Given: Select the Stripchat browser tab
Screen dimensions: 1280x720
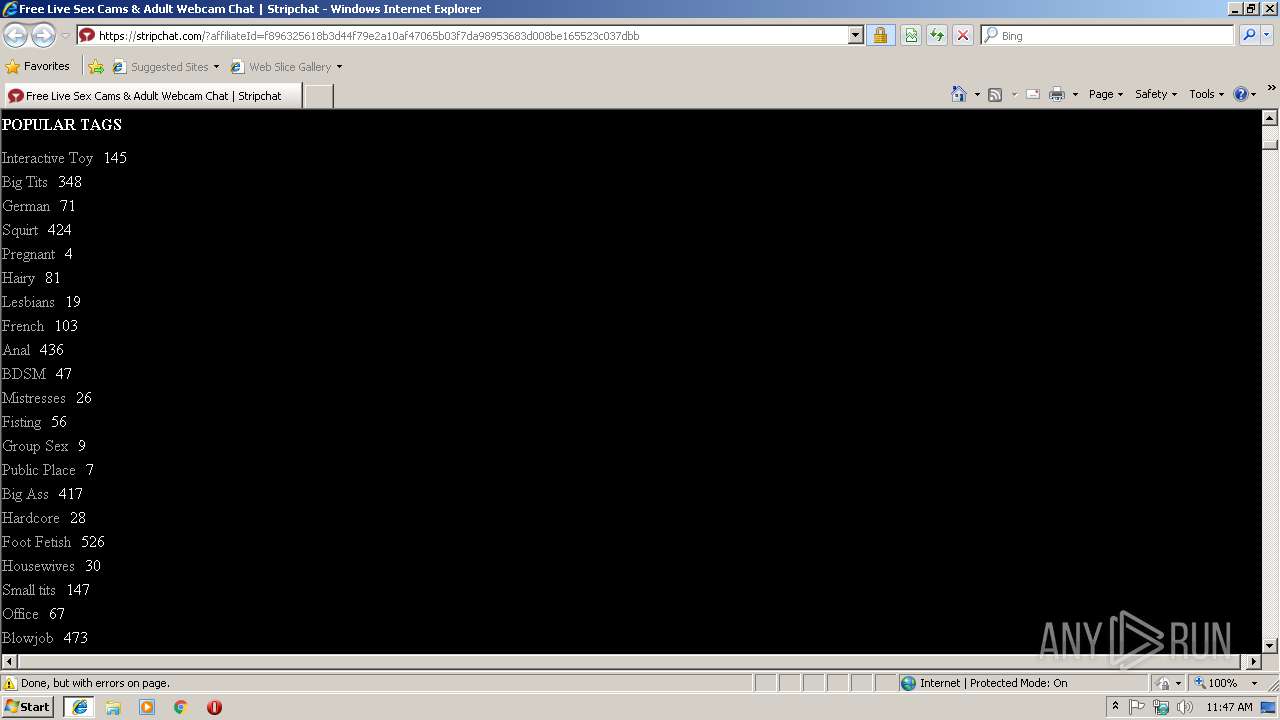Looking at the screenshot, I should 152,96.
